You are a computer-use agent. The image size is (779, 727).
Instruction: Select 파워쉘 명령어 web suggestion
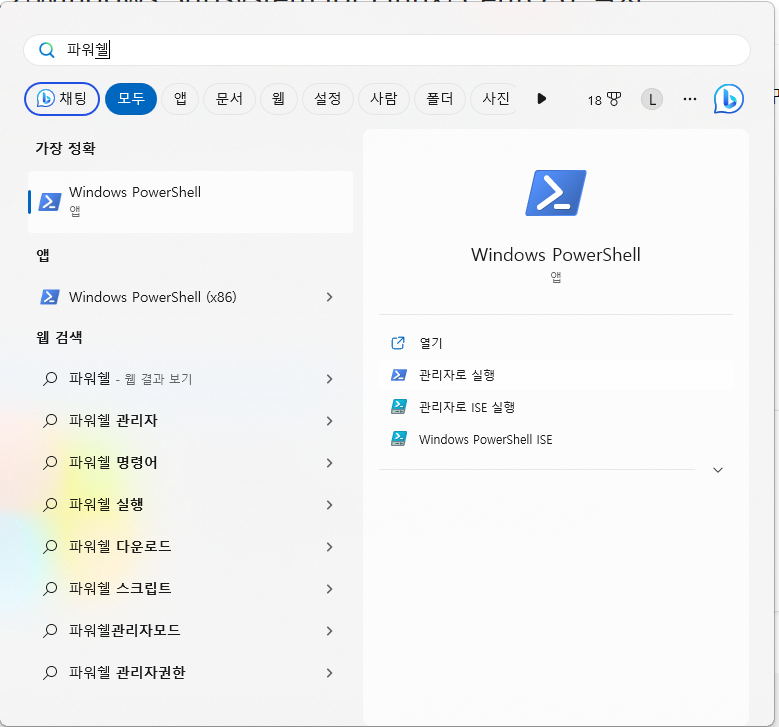(191, 463)
